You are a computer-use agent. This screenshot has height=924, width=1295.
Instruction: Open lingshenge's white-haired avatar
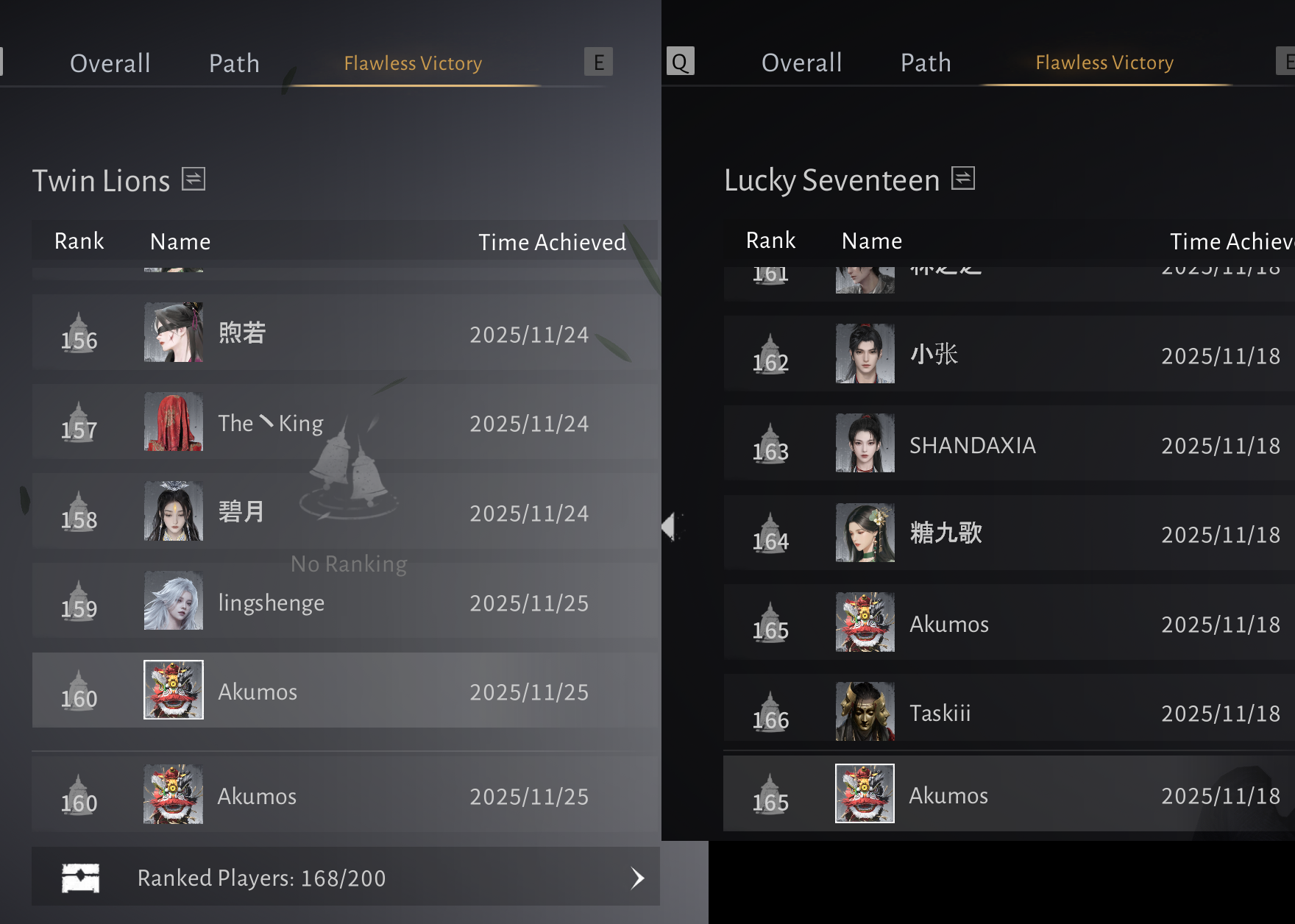tap(174, 600)
